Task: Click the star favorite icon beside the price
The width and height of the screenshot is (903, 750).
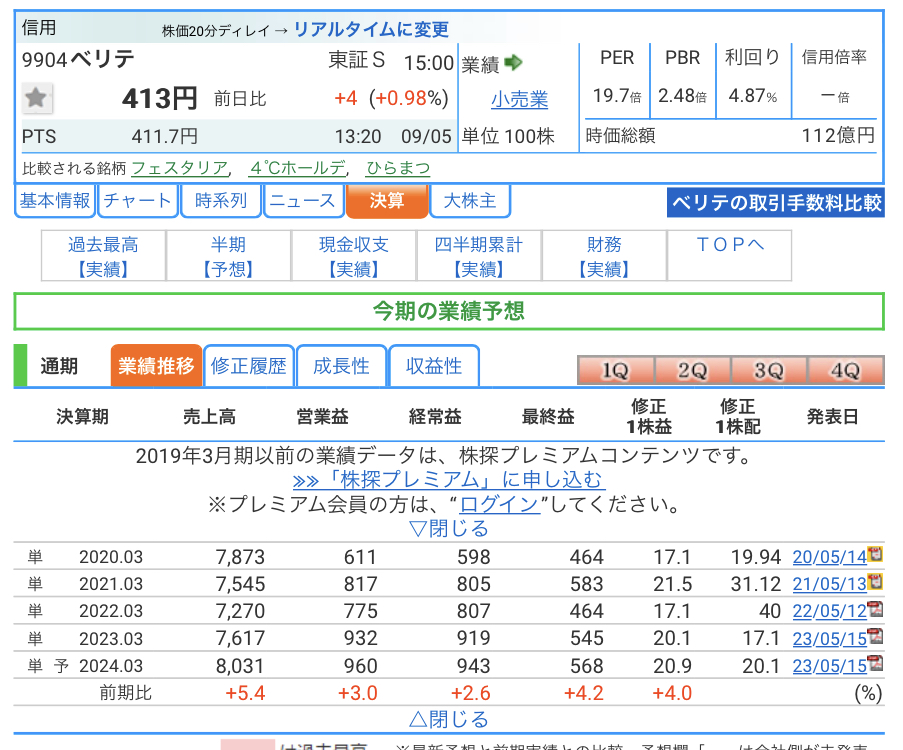Action: [x=36, y=98]
